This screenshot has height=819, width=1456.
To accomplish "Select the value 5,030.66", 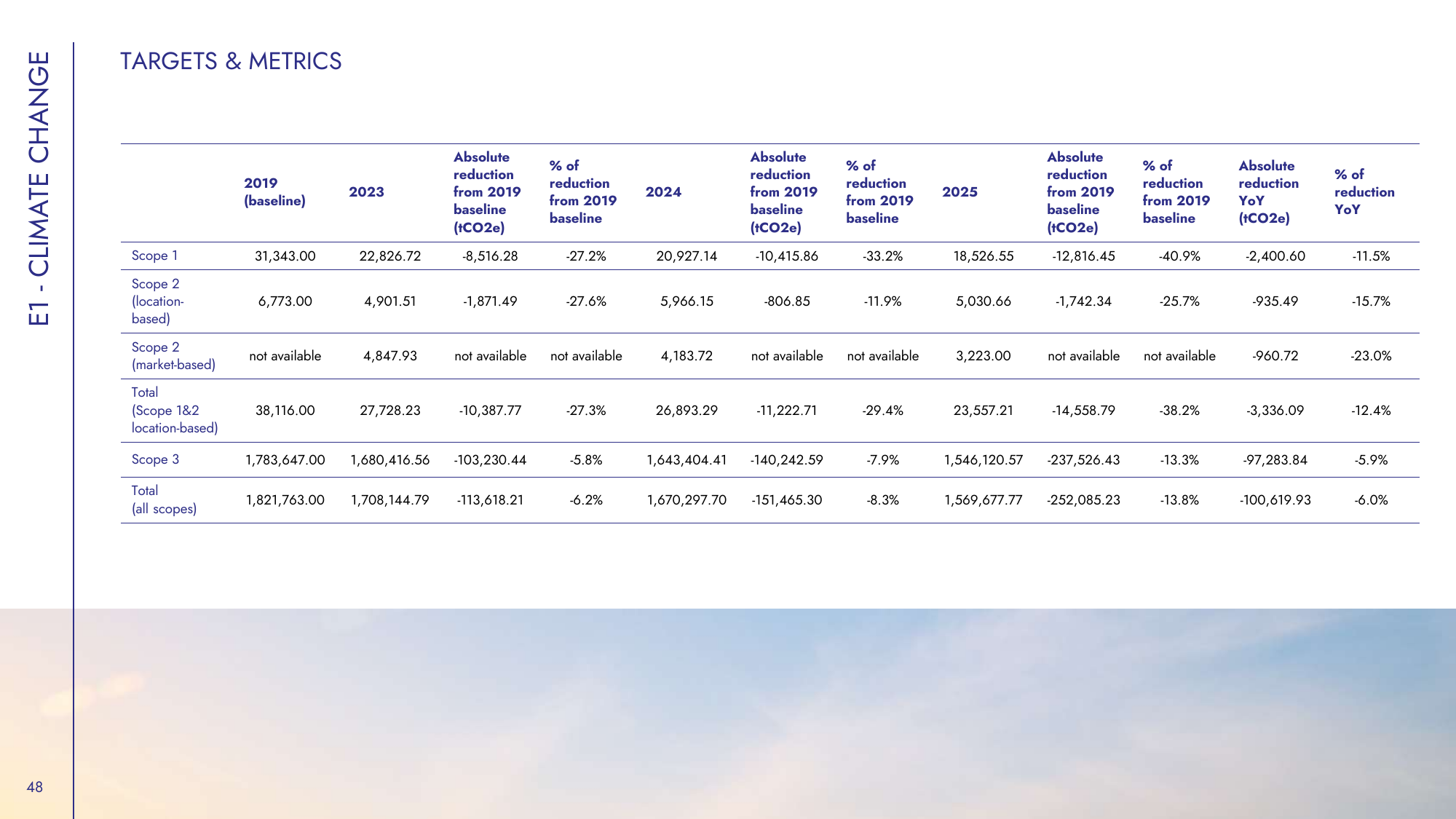I will point(984,301).
